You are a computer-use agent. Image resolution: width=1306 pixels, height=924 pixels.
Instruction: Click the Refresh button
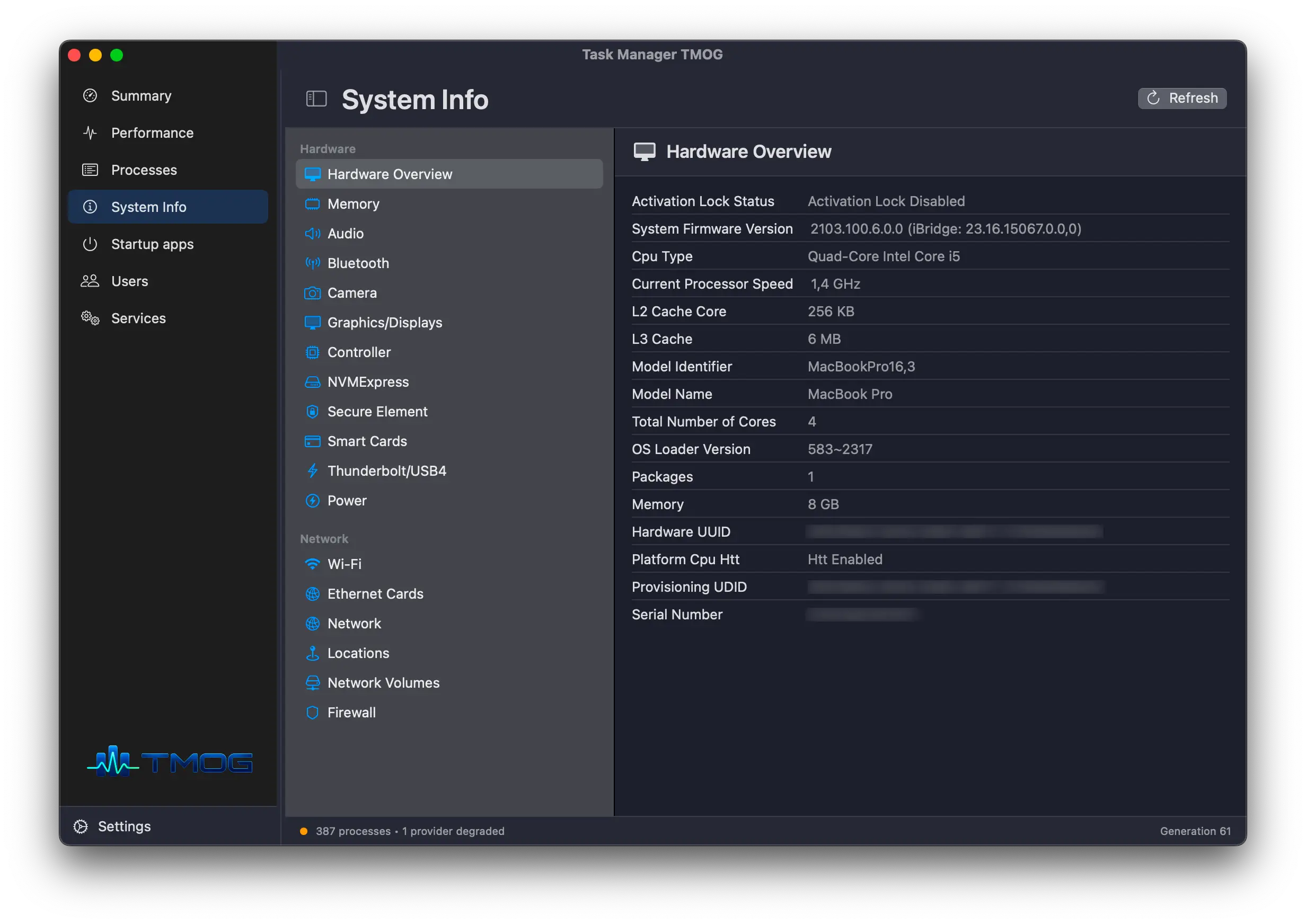pyautogui.click(x=1181, y=98)
